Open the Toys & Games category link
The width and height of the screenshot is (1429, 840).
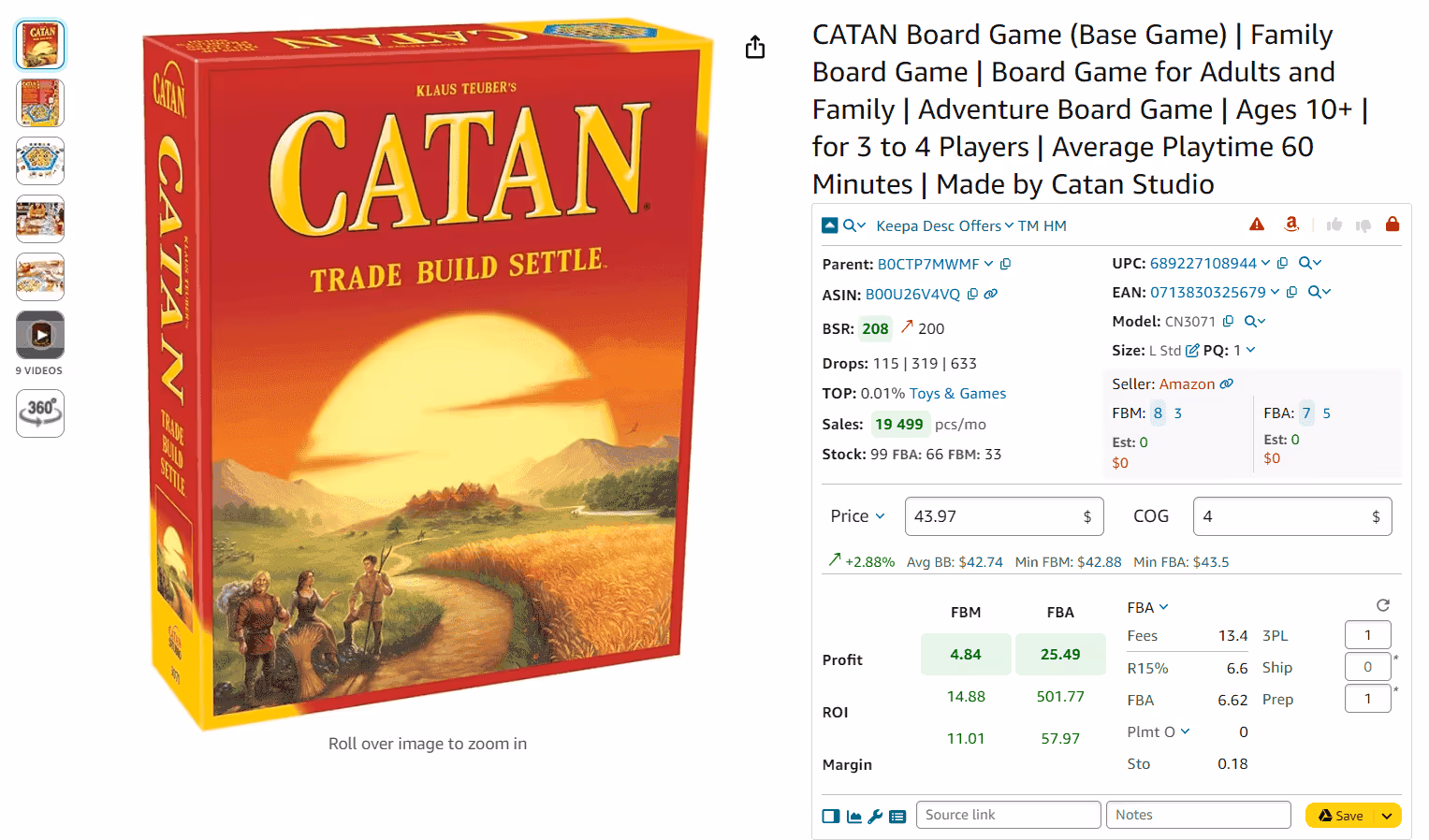pos(957,394)
